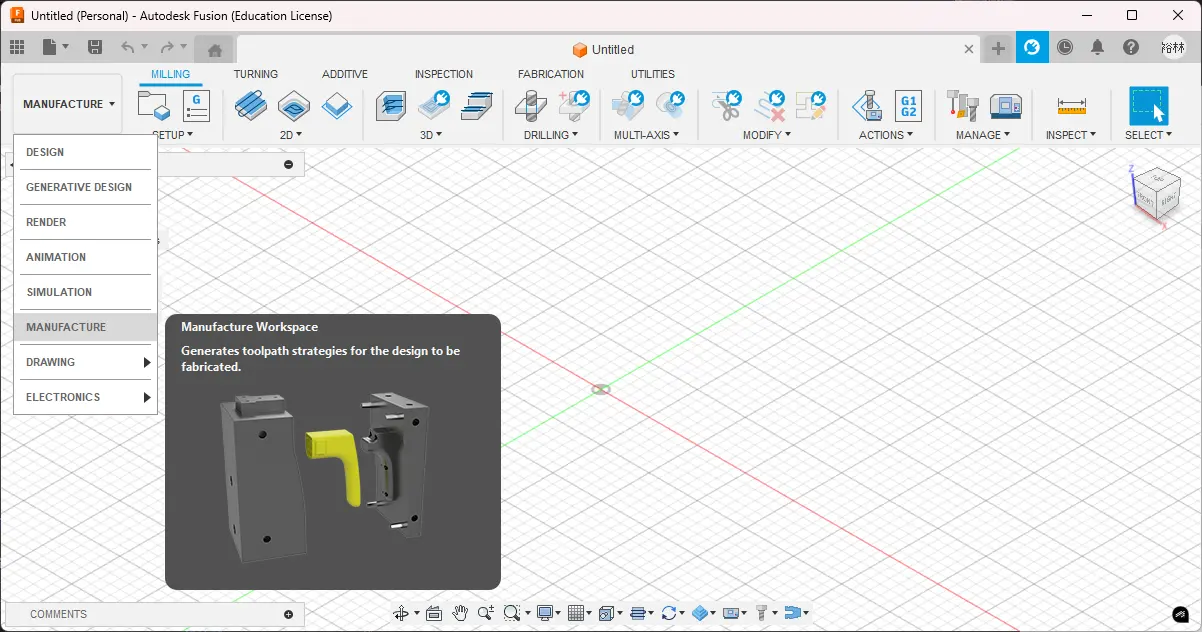Click the Zoom magnifier icon
Image resolution: width=1202 pixels, height=632 pixels.
[486, 613]
